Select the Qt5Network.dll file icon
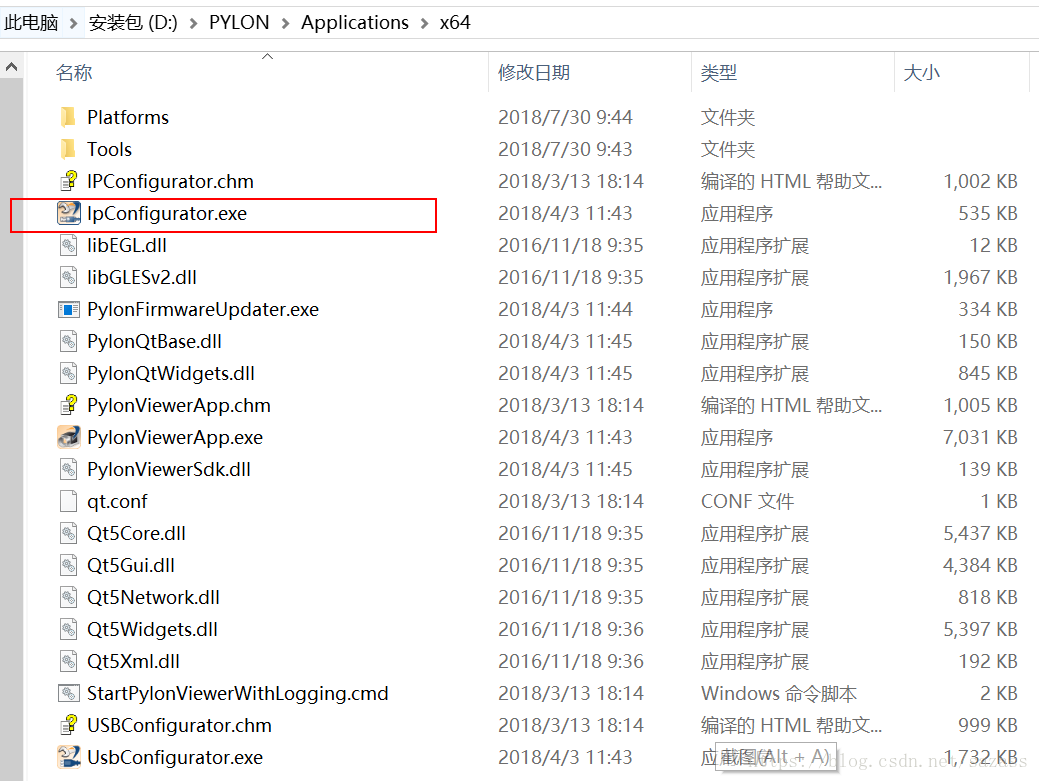Viewport: 1039px width, 781px height. coord(68,597)
